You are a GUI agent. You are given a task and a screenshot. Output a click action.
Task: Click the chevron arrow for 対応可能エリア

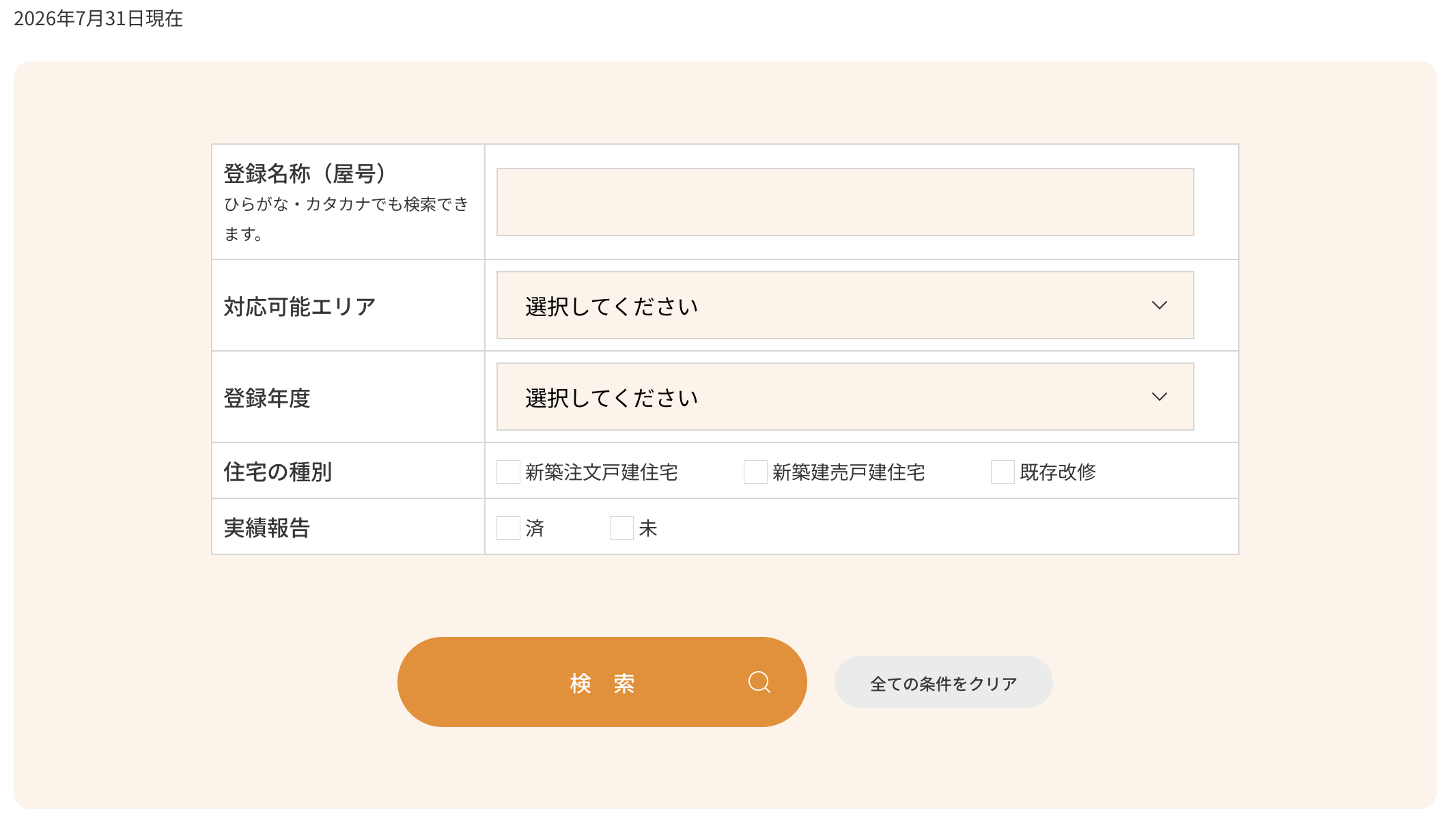click(x=1159, y=305)
